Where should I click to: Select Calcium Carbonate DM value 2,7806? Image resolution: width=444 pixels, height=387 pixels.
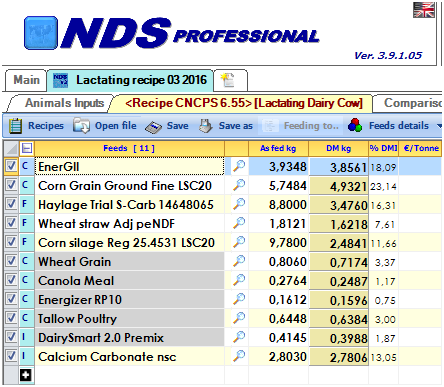pos(338,356)
